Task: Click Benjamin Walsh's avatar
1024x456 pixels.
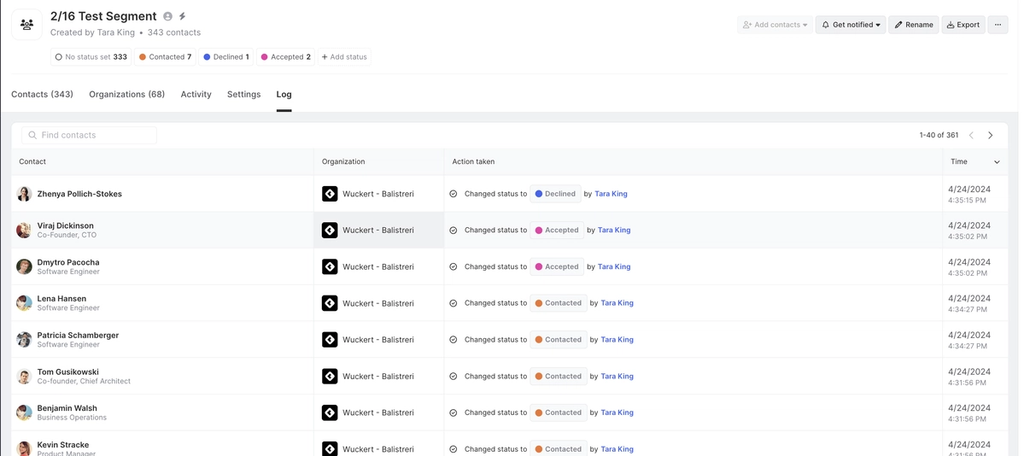Action: (x=24, y=413)
